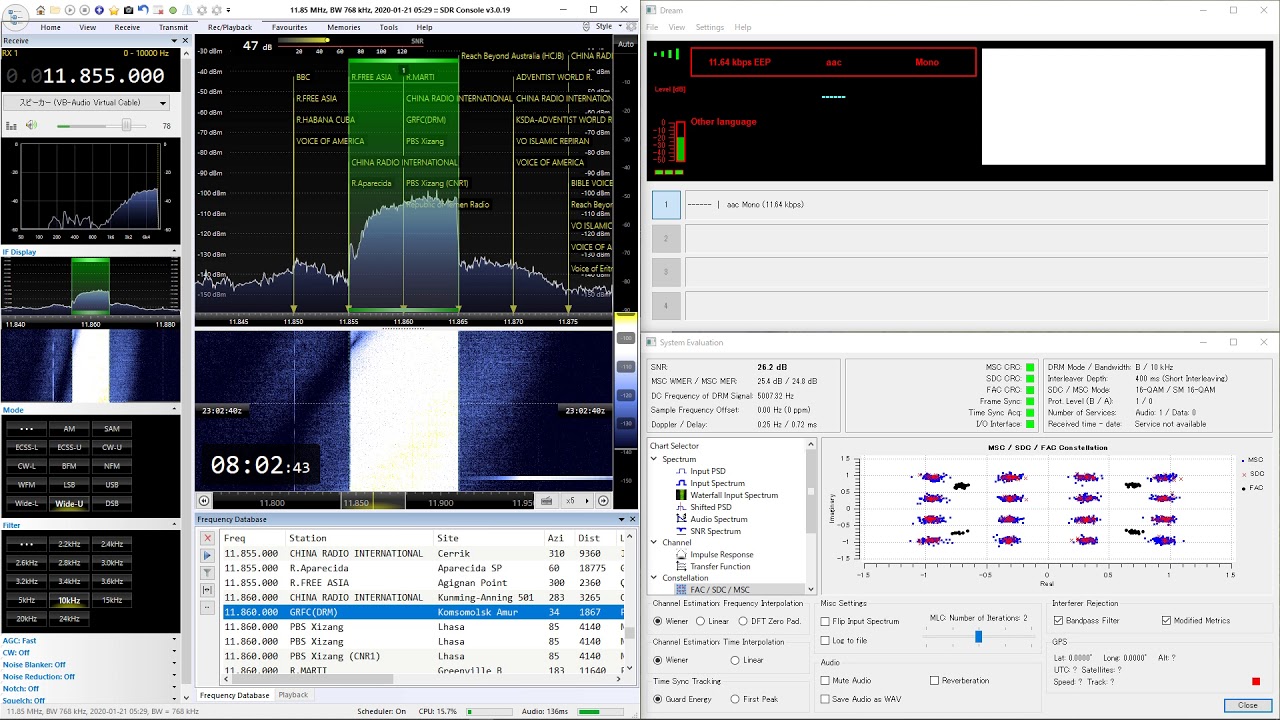Click the blue undo arrow icon in SDR Console
This screenshot has height=720, width=1280.
click(143, 10)
